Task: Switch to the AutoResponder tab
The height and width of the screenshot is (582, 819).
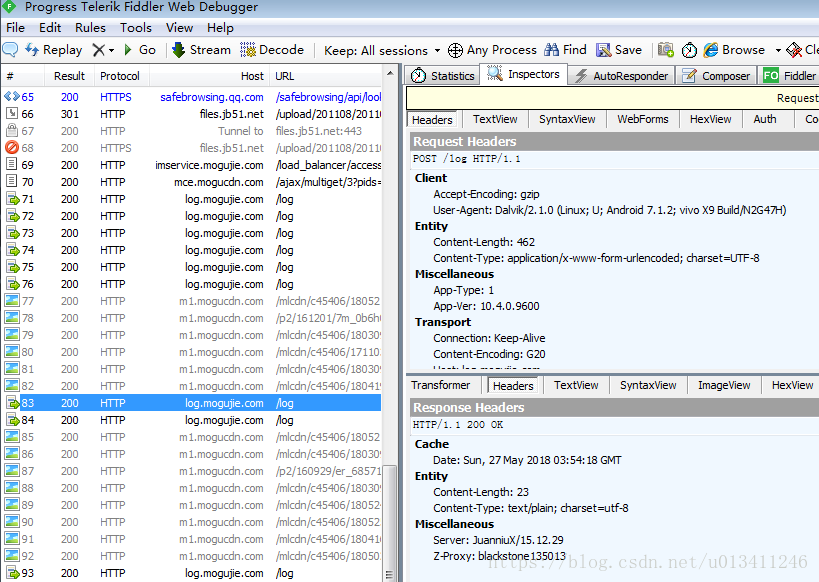Action: [621, 76]
